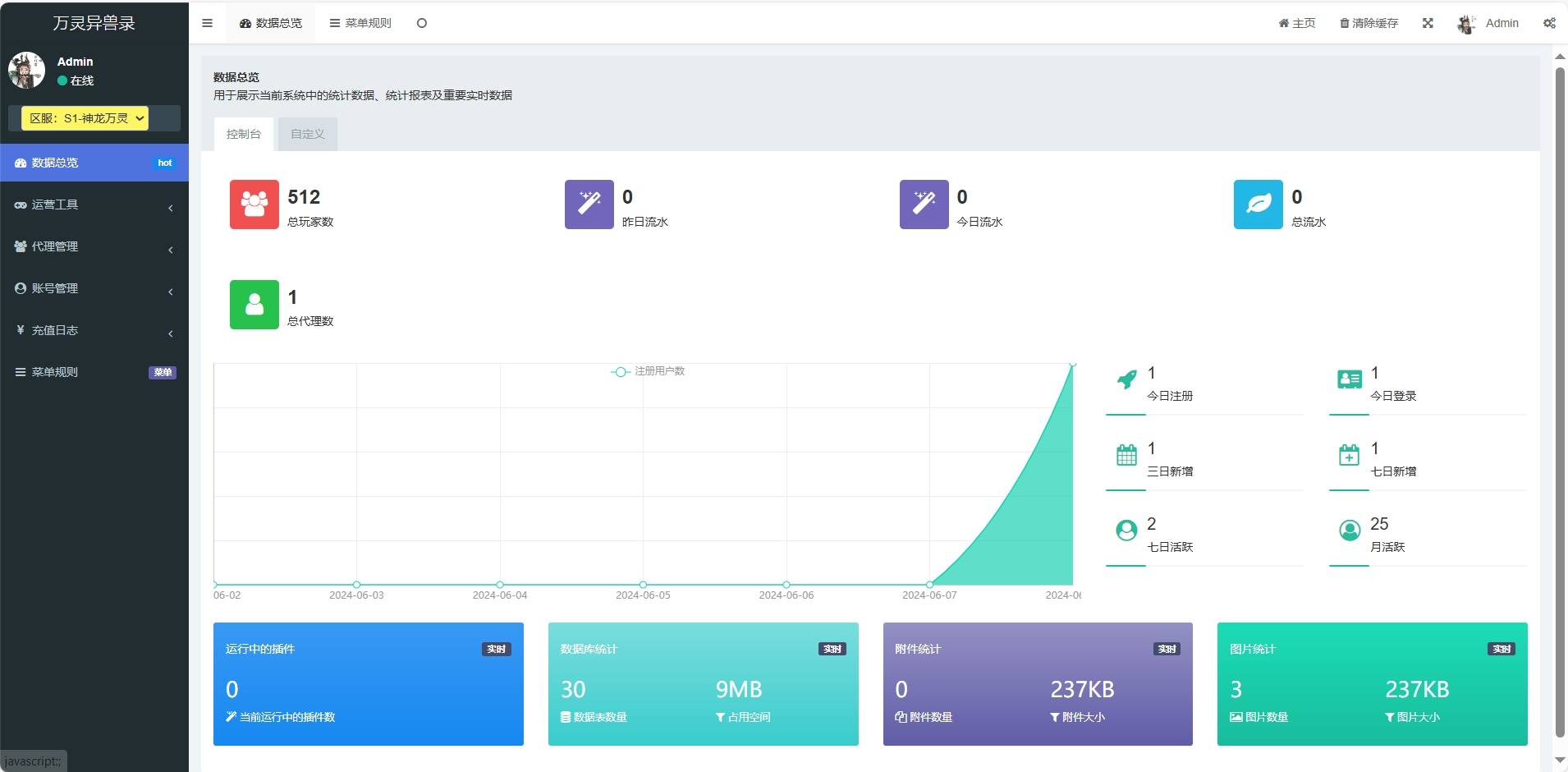This screenshot has height=772, width=1568.
Task: Click the red total players icon
Action: (x=254, y=204)
